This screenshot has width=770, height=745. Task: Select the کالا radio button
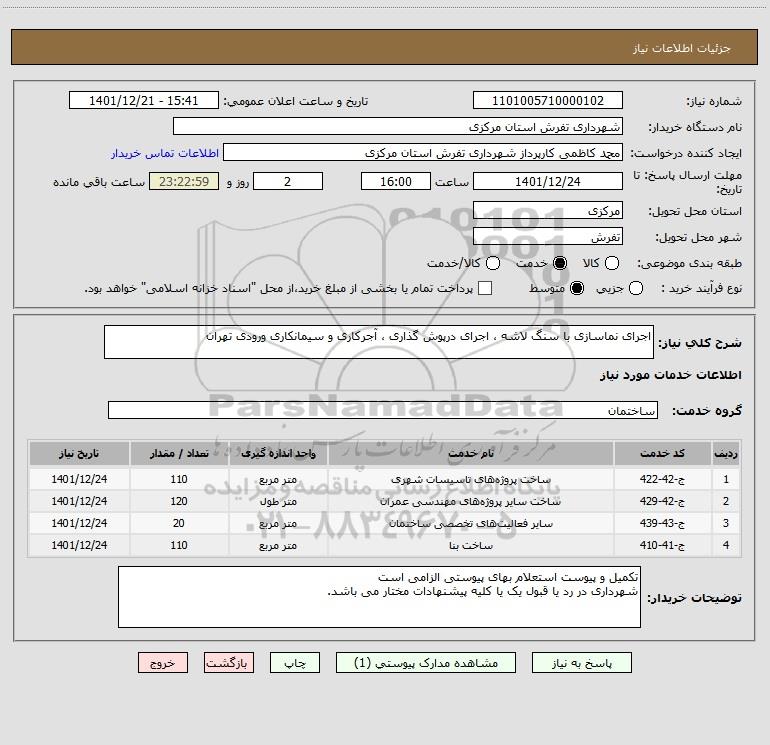pos(611,263)
